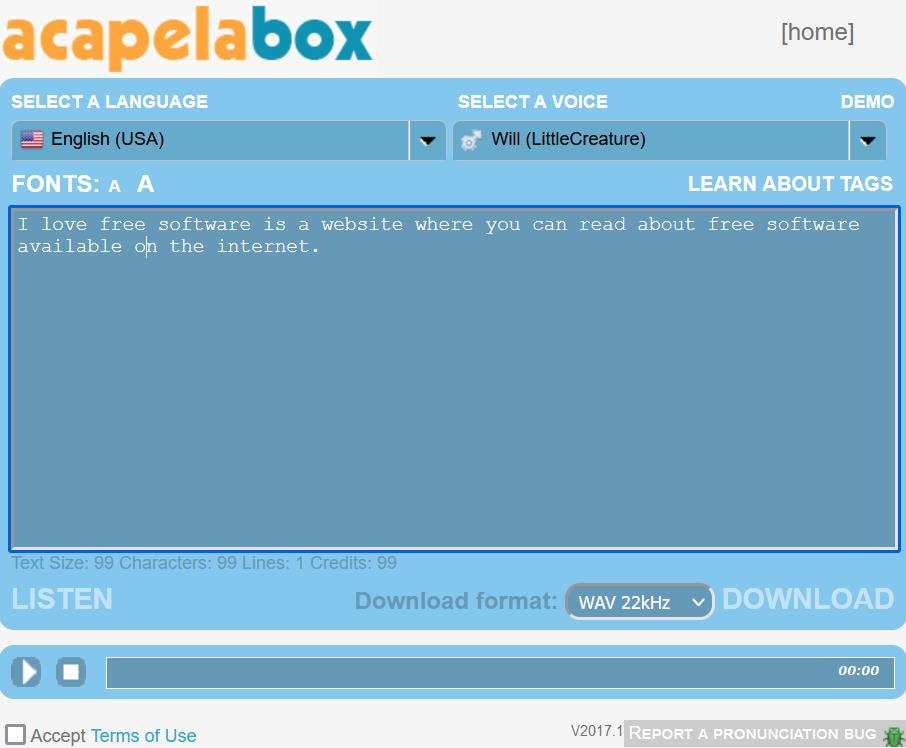906x748 pixels.
Task: Click the Download format label
Action: click(456, 601)
